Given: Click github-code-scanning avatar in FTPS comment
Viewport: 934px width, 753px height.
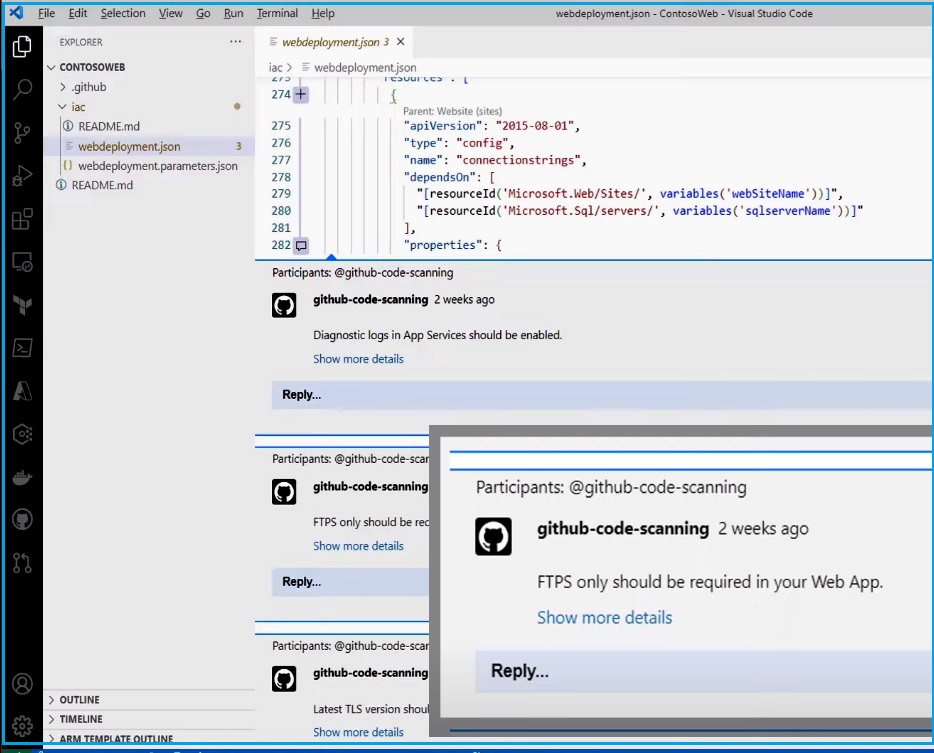Looking at the screenshot, I should tap(284, 492).
